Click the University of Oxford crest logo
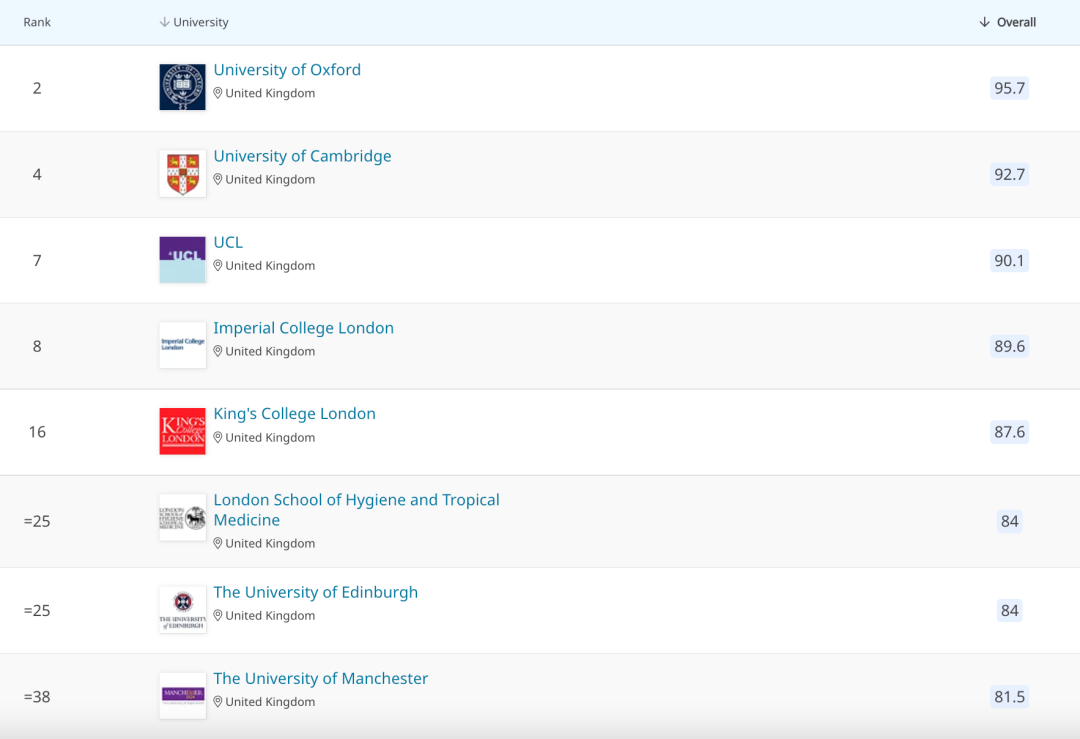The height and width of the screenshot is (739, 1080). (182, 87)
